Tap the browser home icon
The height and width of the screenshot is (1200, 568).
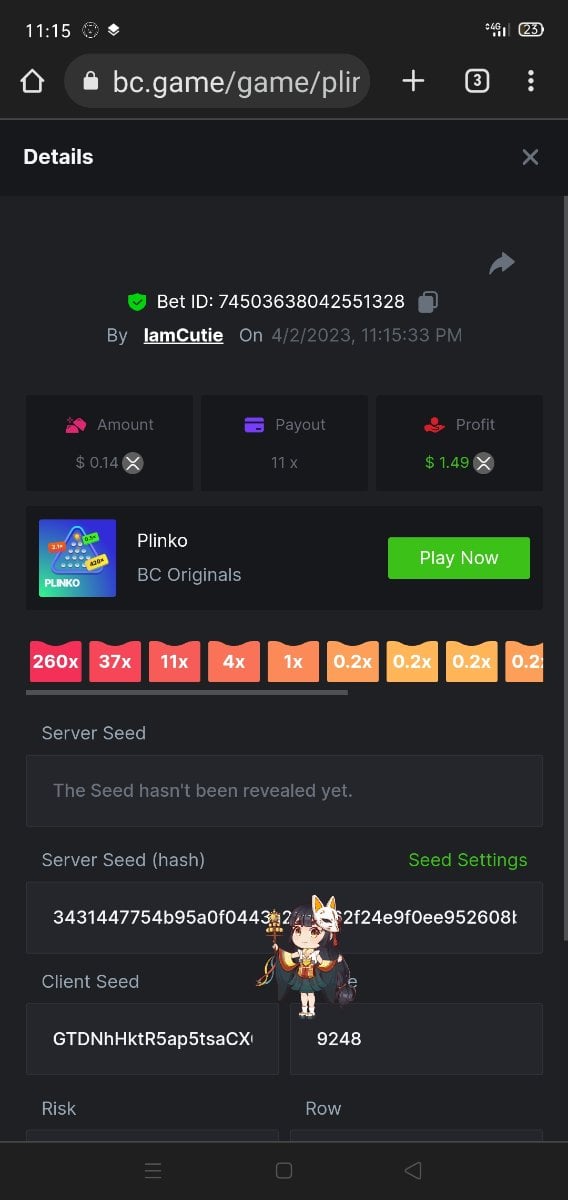click(32, 82)
